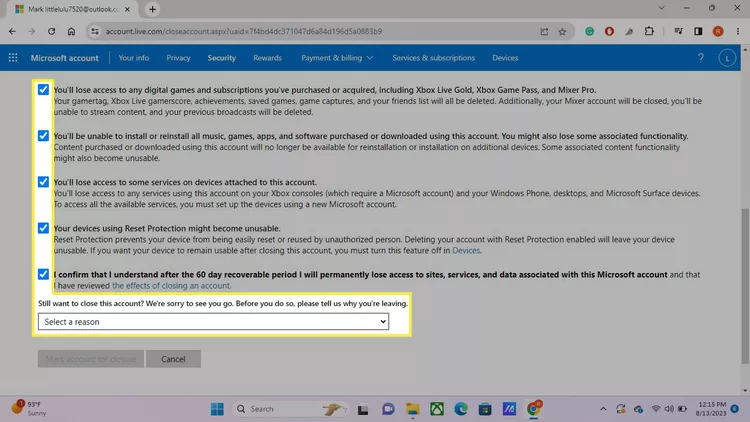The height and width of the screenshot is (422, 750).
Task: Uncheck the 60 day recoverable period confirmation
Action: point(43,274)
